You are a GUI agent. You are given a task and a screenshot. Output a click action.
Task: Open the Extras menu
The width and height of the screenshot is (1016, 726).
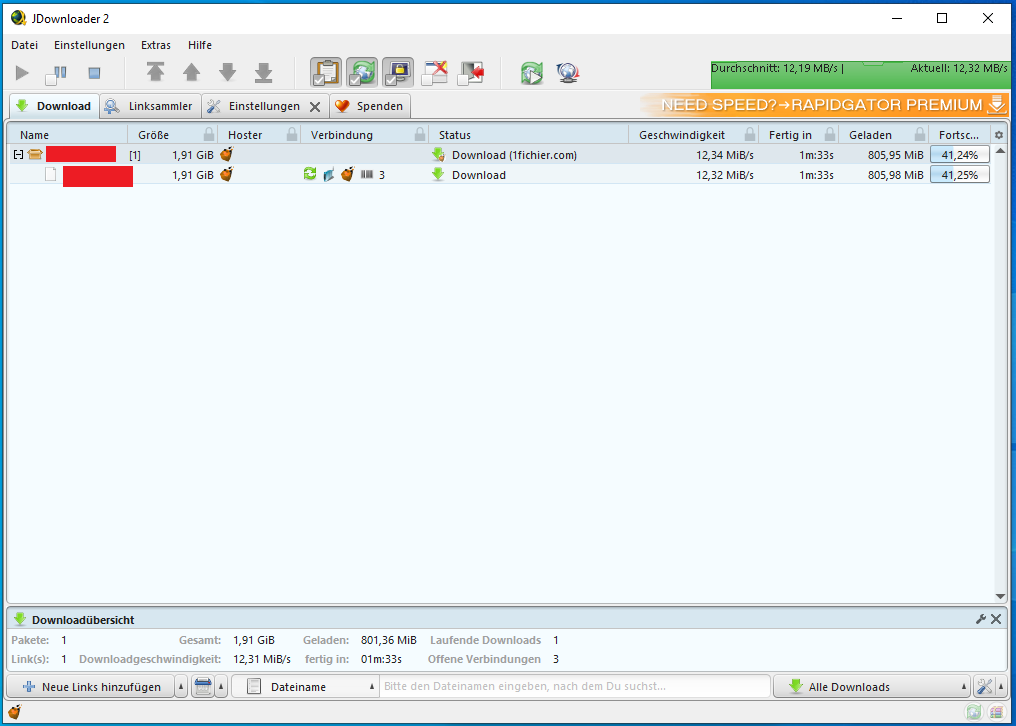click(x=156, y=45)
